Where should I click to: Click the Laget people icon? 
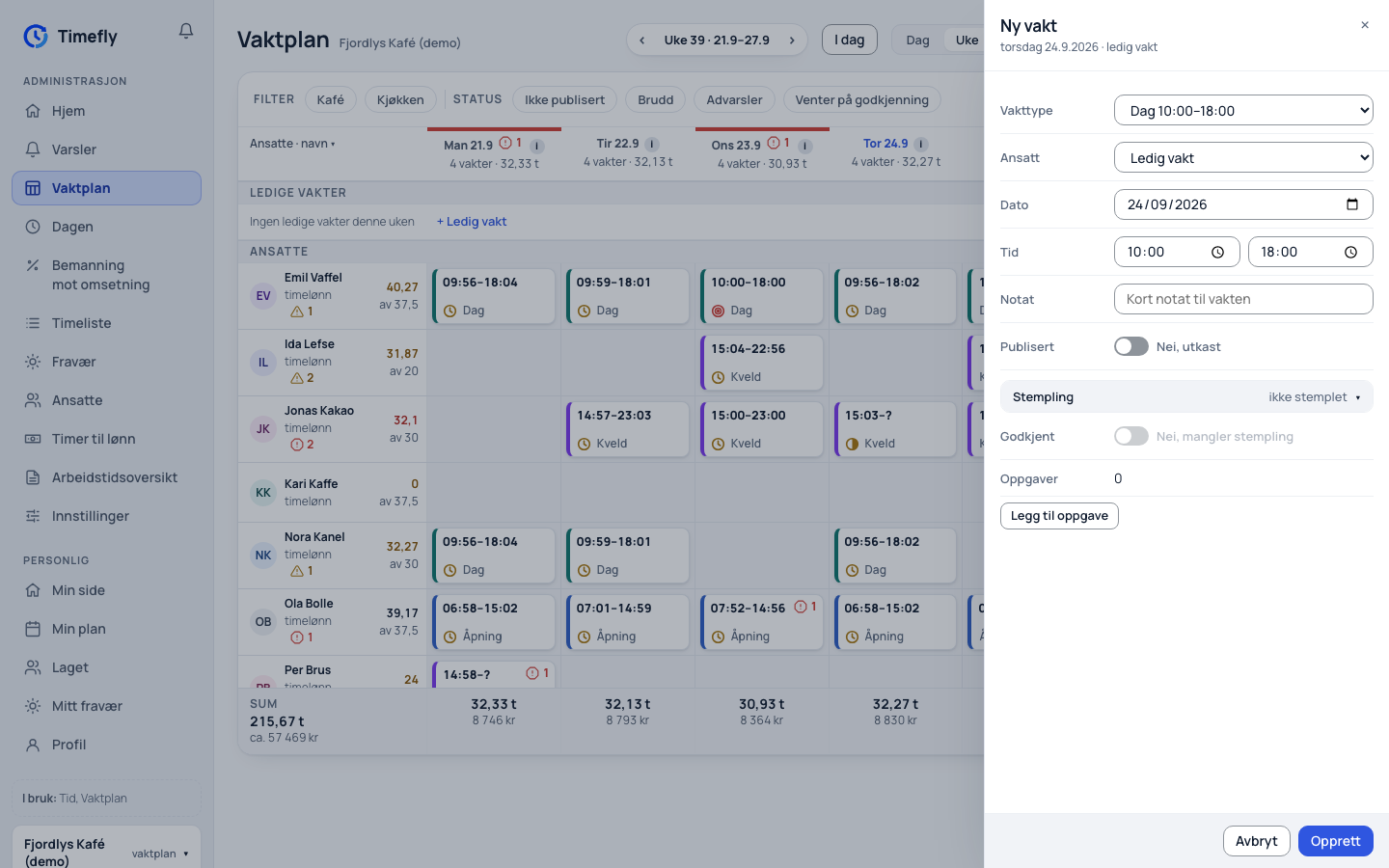click(x=33, y=667)
